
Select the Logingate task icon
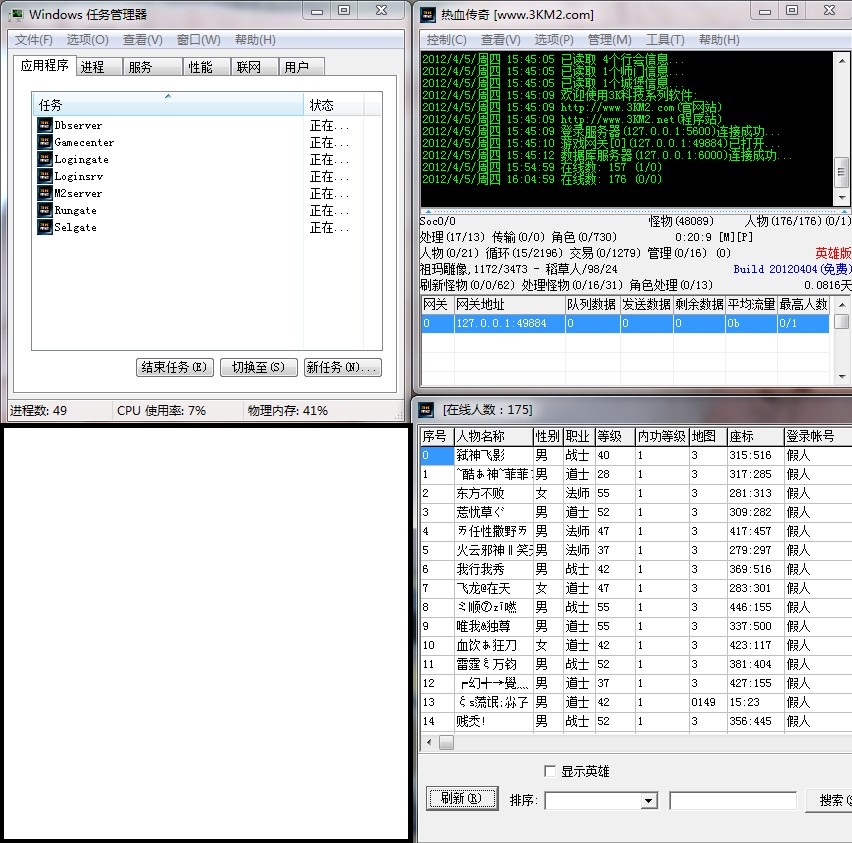(45, 159)
